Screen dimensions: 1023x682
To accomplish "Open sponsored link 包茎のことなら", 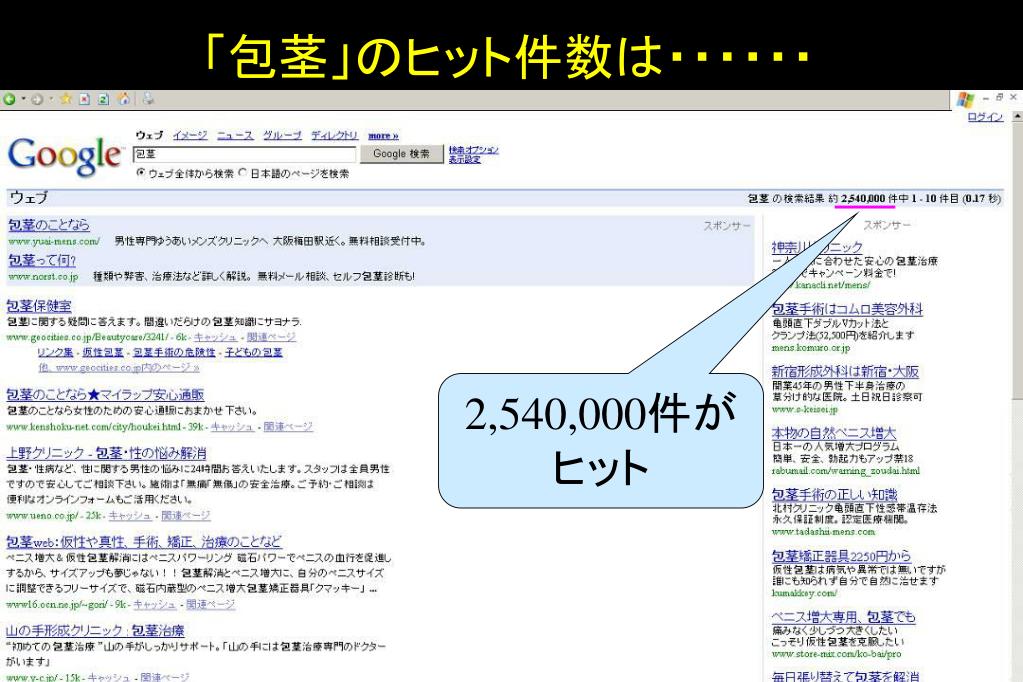I will click(49, 225).
